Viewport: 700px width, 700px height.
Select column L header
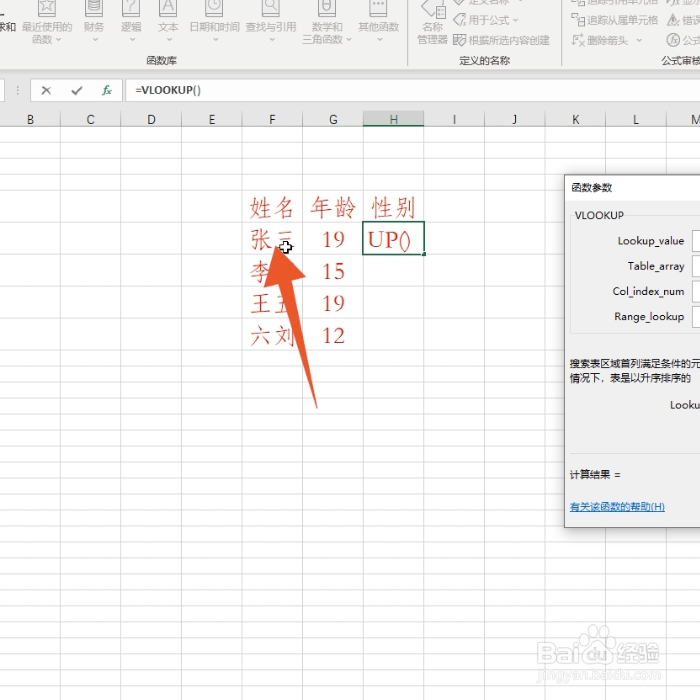tap(636, 120)
